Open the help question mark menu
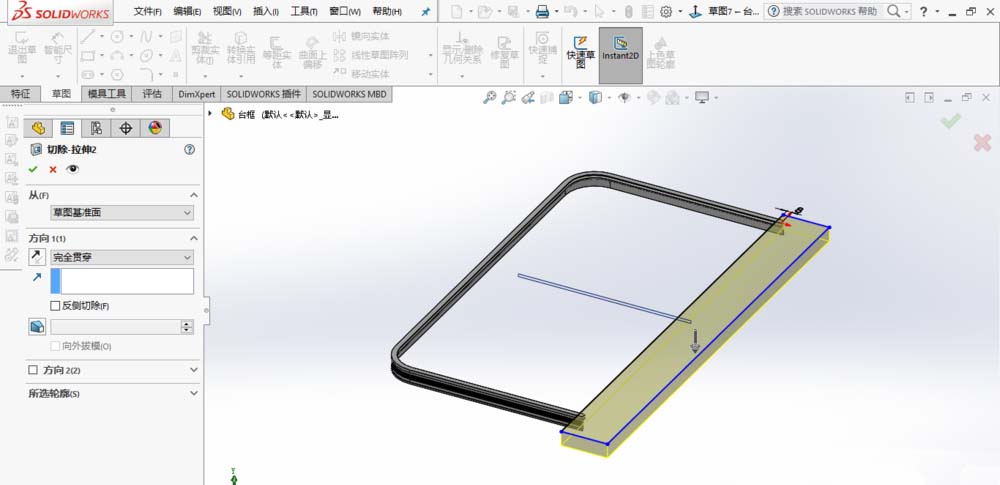Viewport: 1000px width, 485px height. click(x=923, y=11)
